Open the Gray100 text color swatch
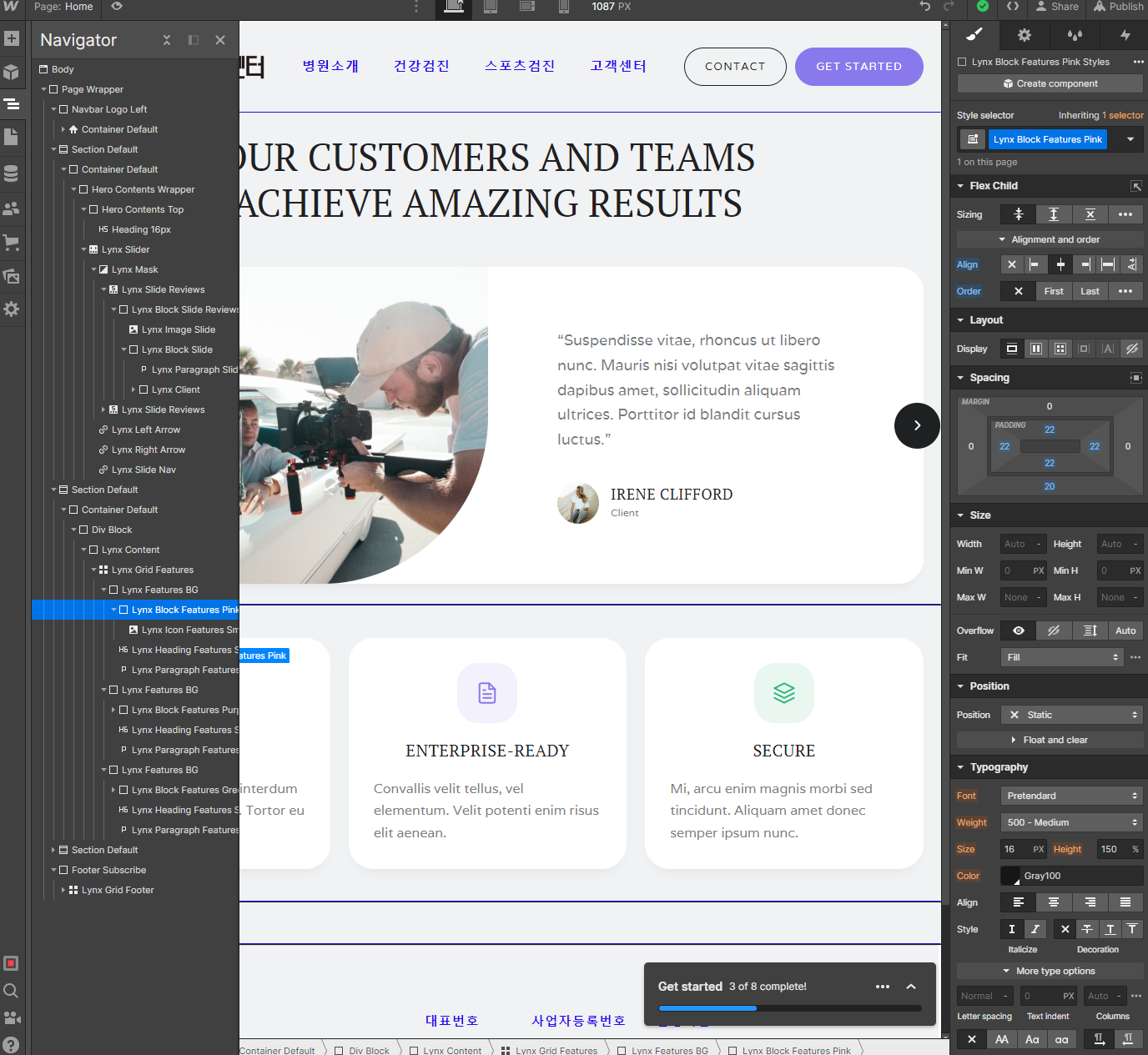Image resolution: width=1148 pixels, height=1055 pixels. 1010,876
